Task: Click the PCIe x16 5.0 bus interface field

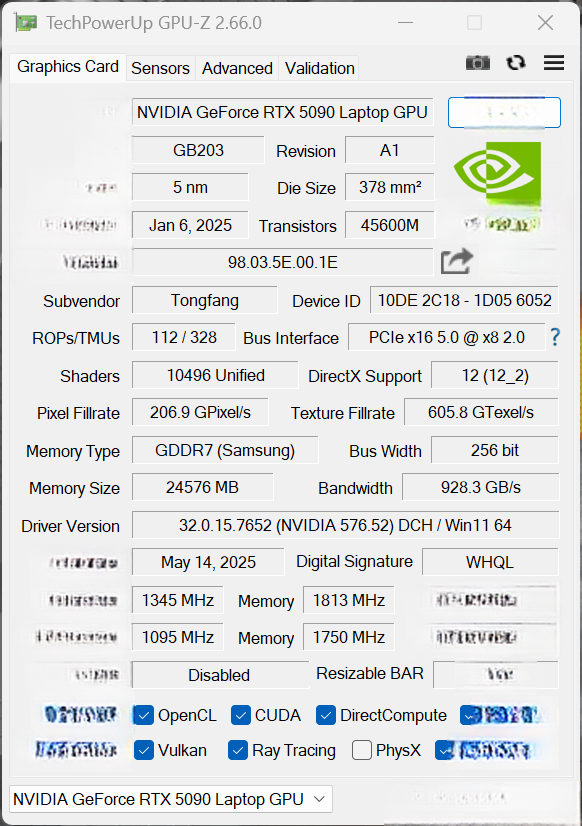Action: 447,337
